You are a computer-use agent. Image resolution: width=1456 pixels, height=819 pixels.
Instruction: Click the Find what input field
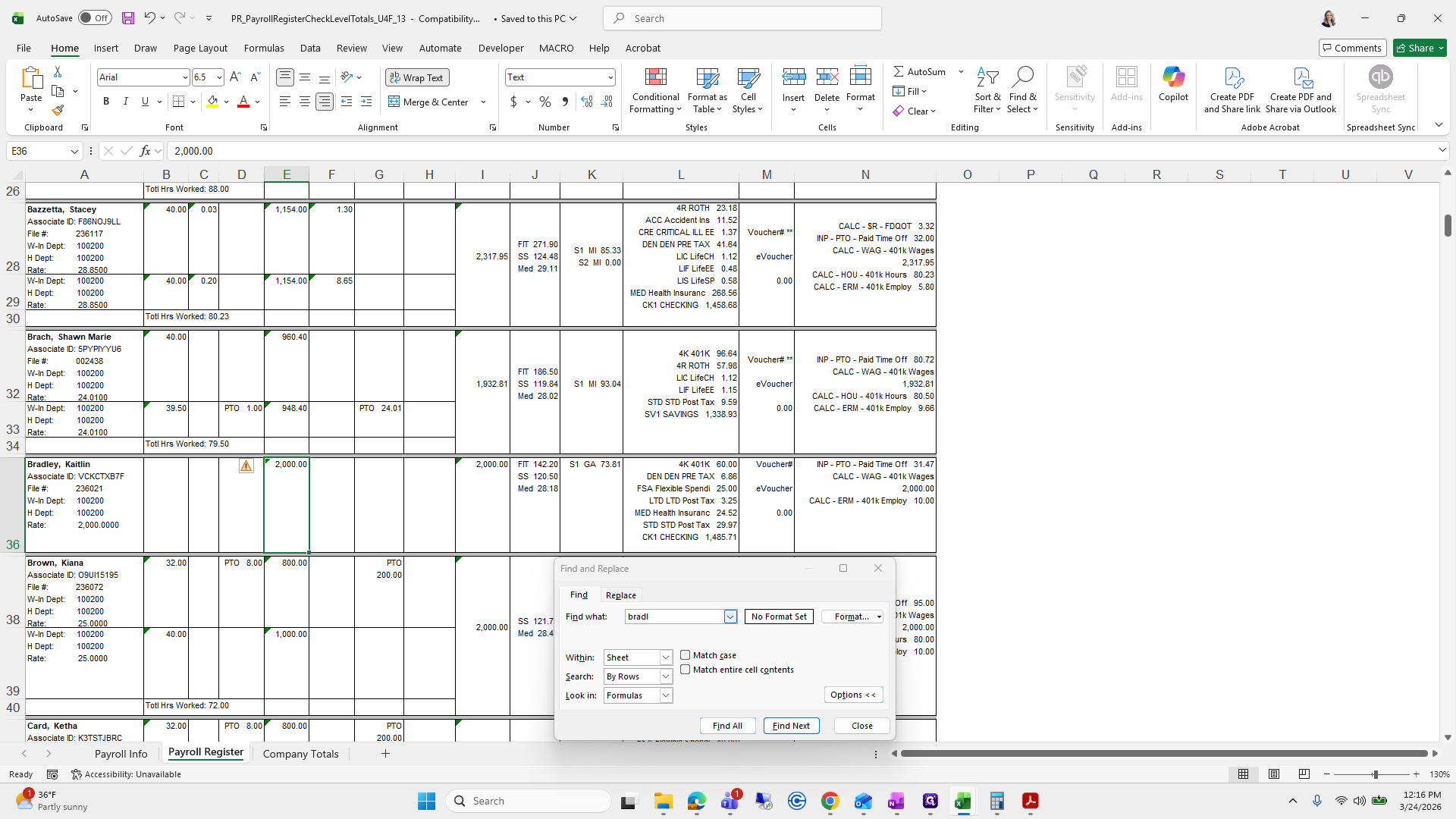click(673, 617)
